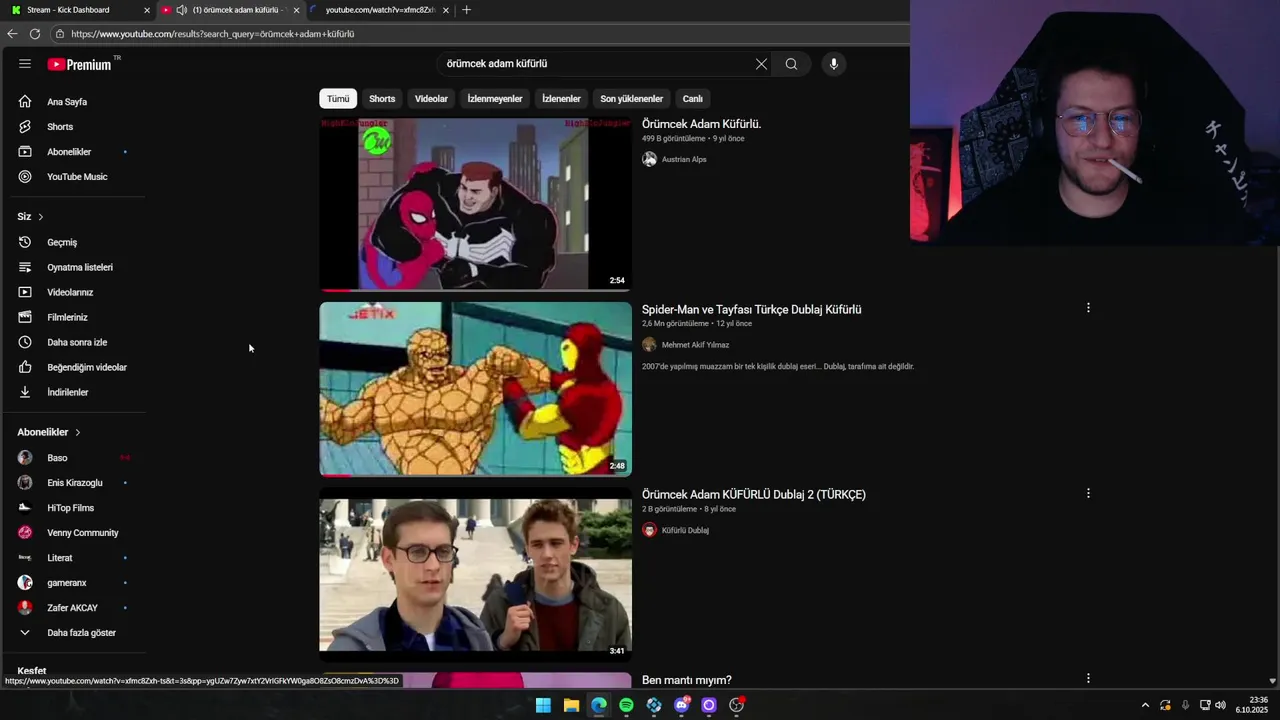Open a new browser tab with plus

click(x=466, y=10)
